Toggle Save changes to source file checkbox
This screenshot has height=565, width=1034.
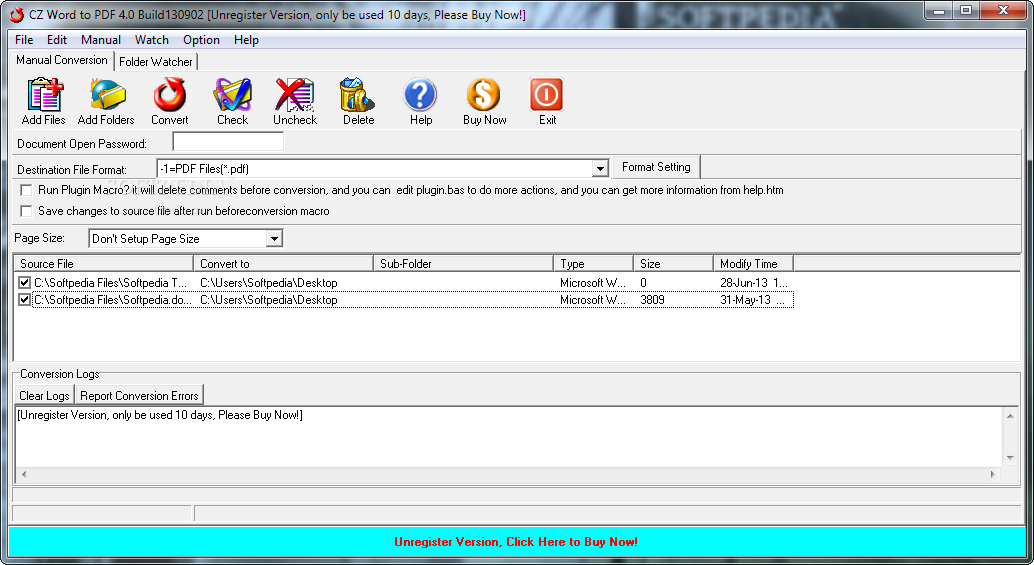(x=26, y=211)
